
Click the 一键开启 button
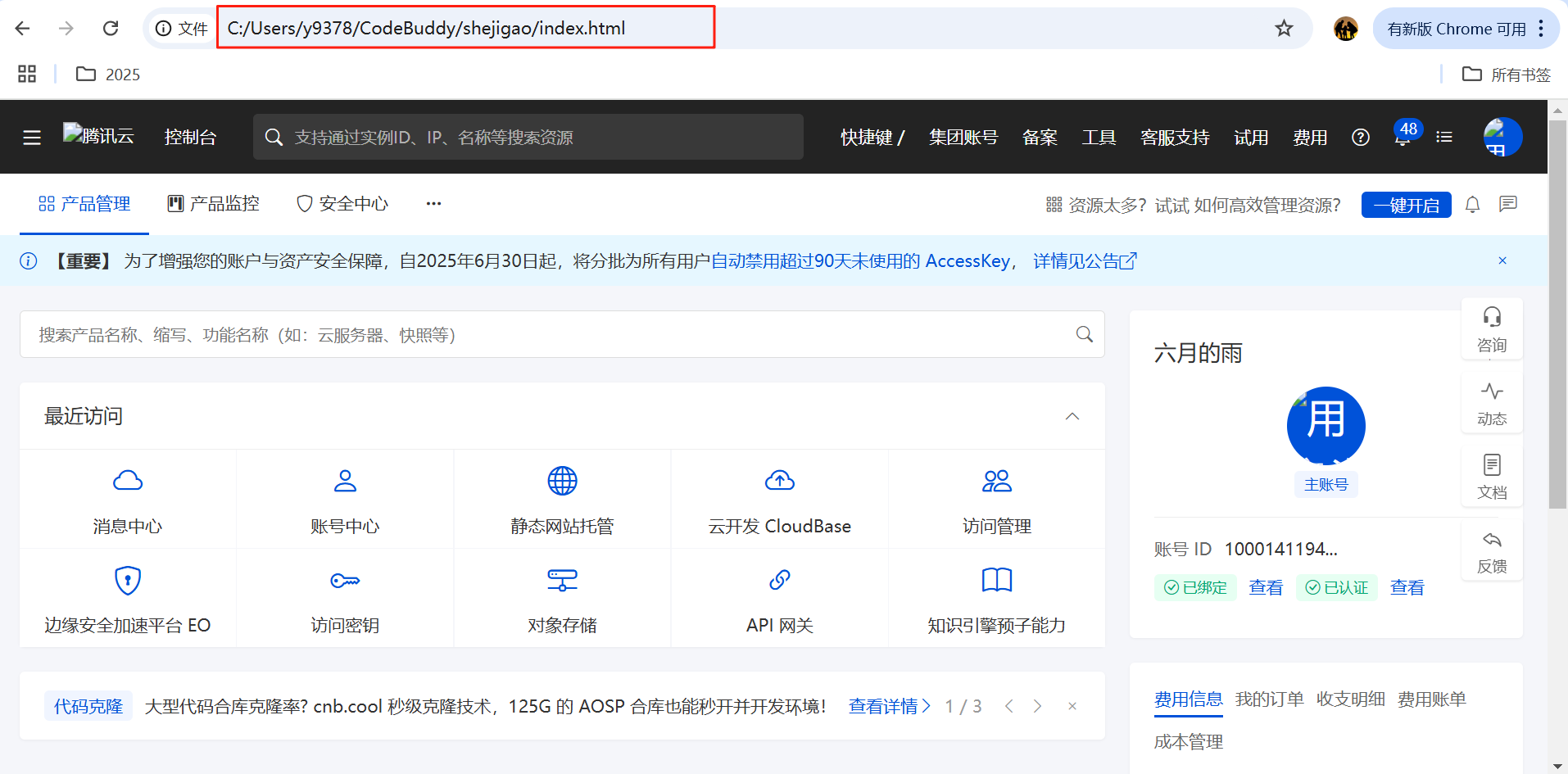tap(1406, 205)
